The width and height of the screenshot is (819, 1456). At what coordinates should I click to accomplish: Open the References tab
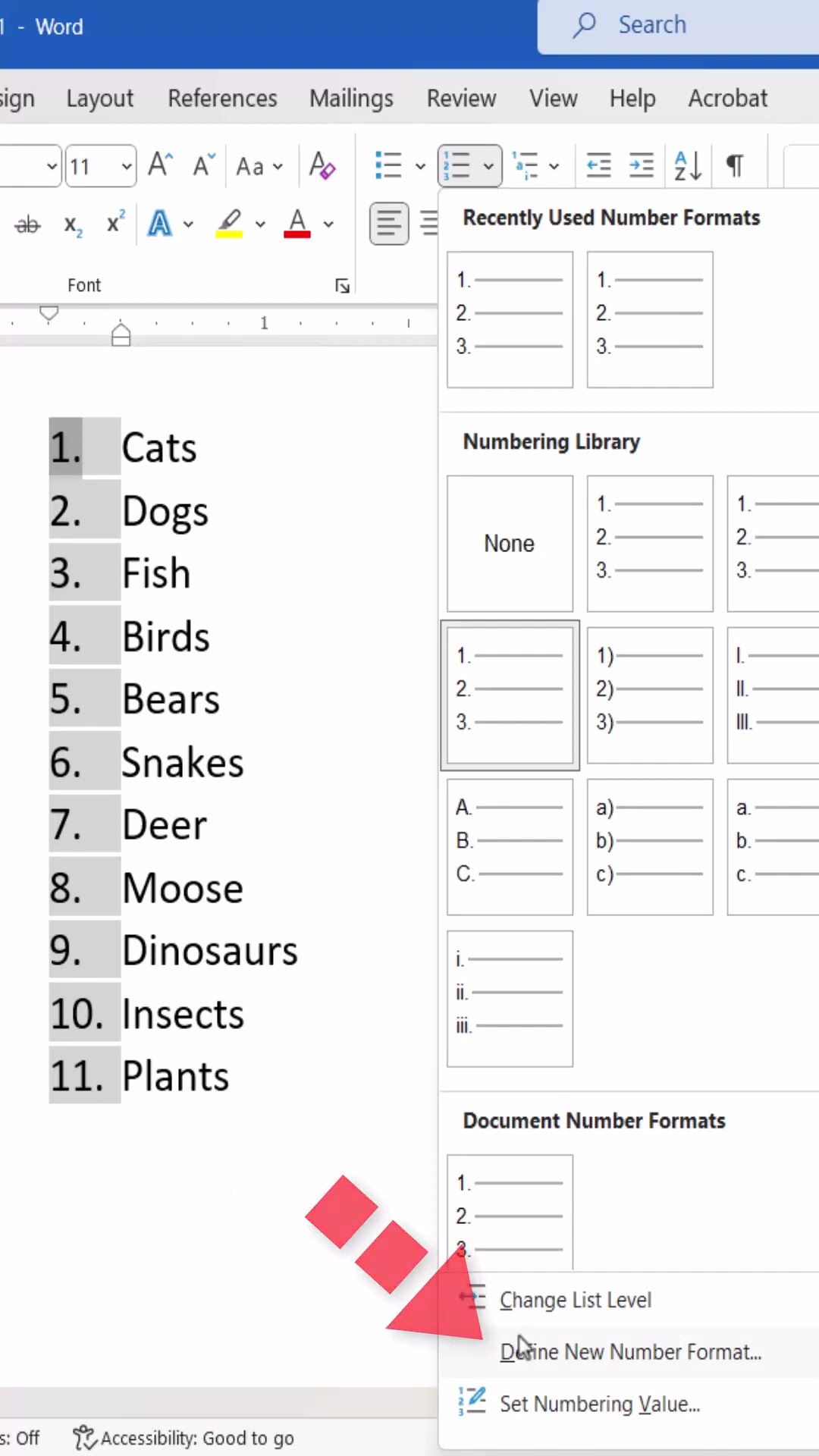222,98
